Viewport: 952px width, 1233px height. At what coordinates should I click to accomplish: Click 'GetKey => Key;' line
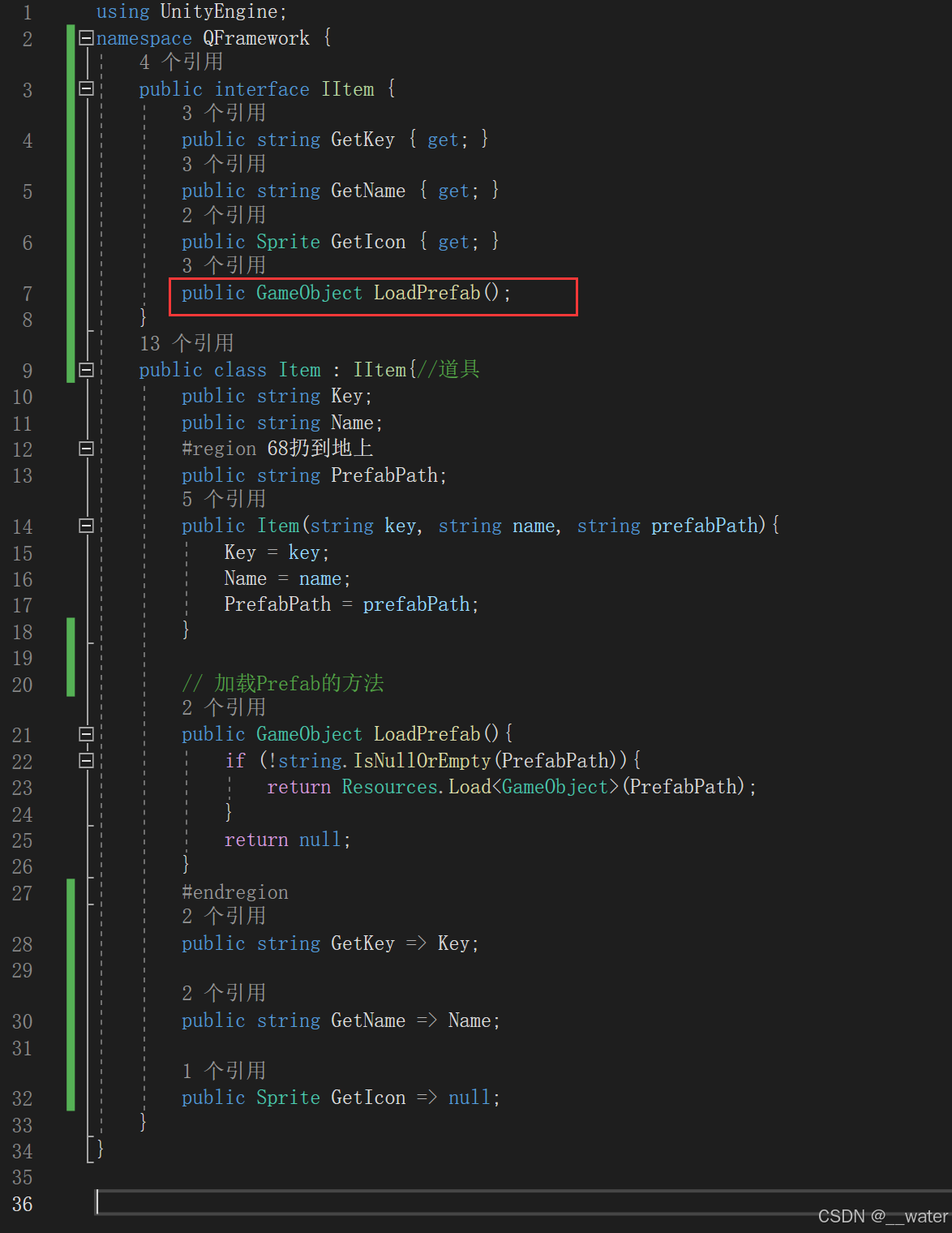[x=405, y=943]
